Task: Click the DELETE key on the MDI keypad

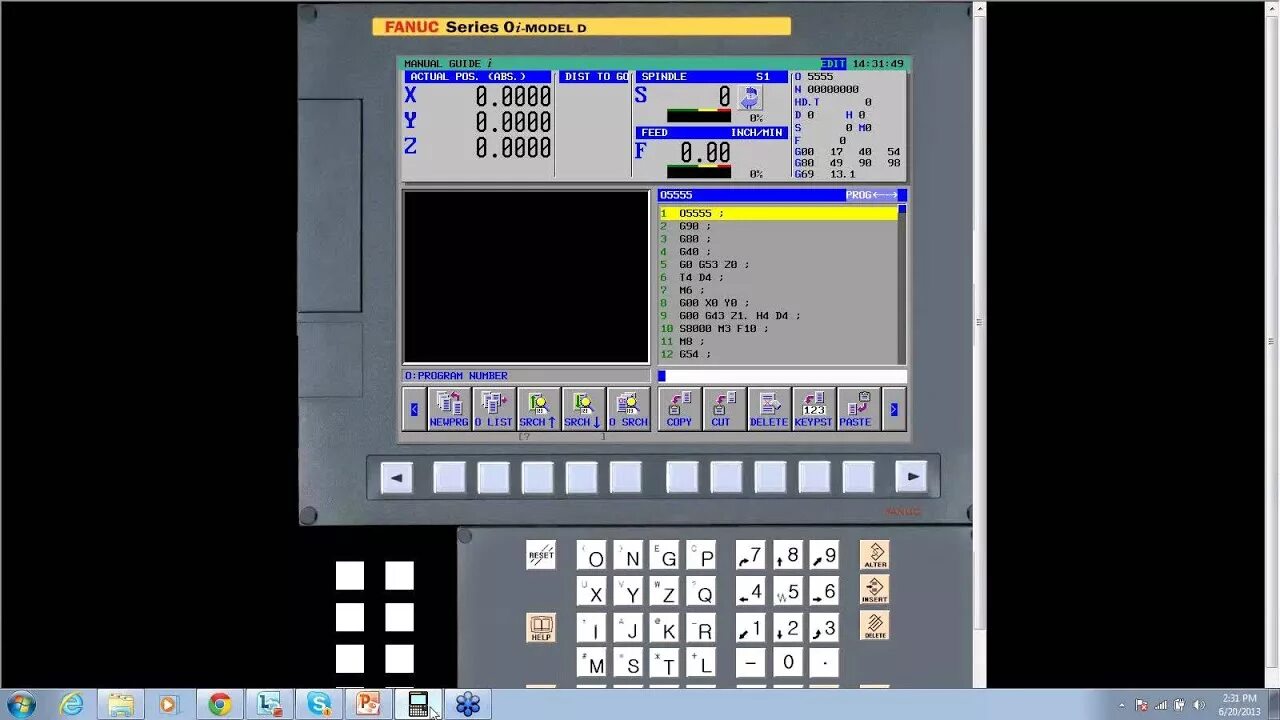Action: pyautogui.click(x=875, y=626)
